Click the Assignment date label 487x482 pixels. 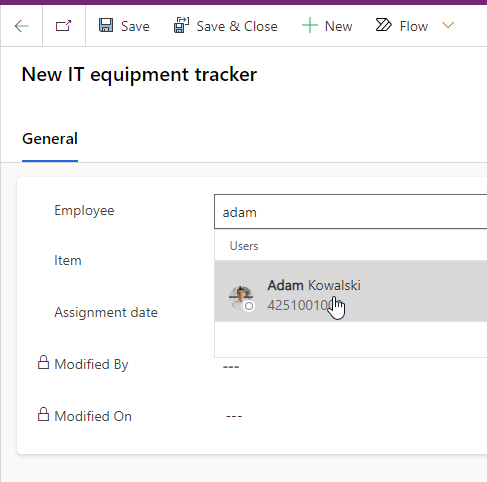coord(106,313)
